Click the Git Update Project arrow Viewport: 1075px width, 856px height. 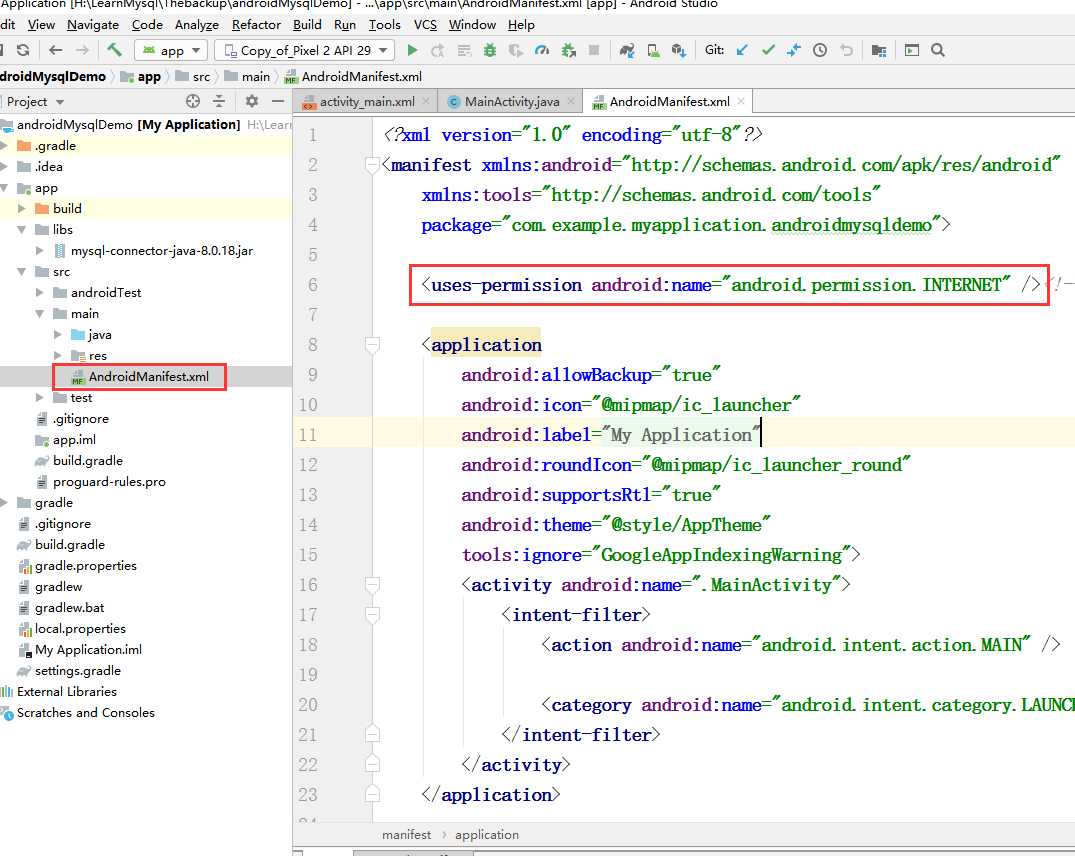[x=742, y=50]
